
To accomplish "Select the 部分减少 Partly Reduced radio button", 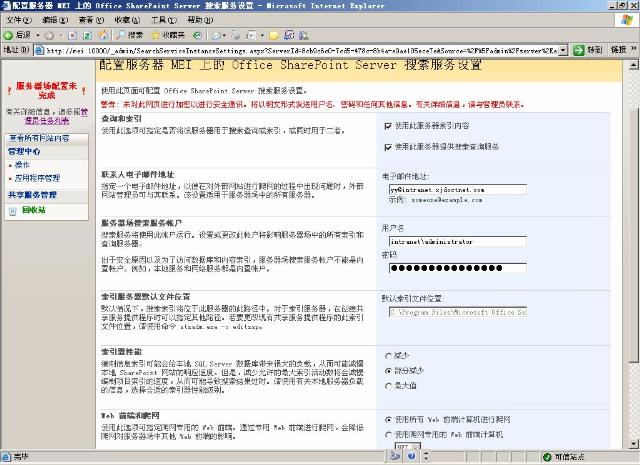I will coord(389,371).
